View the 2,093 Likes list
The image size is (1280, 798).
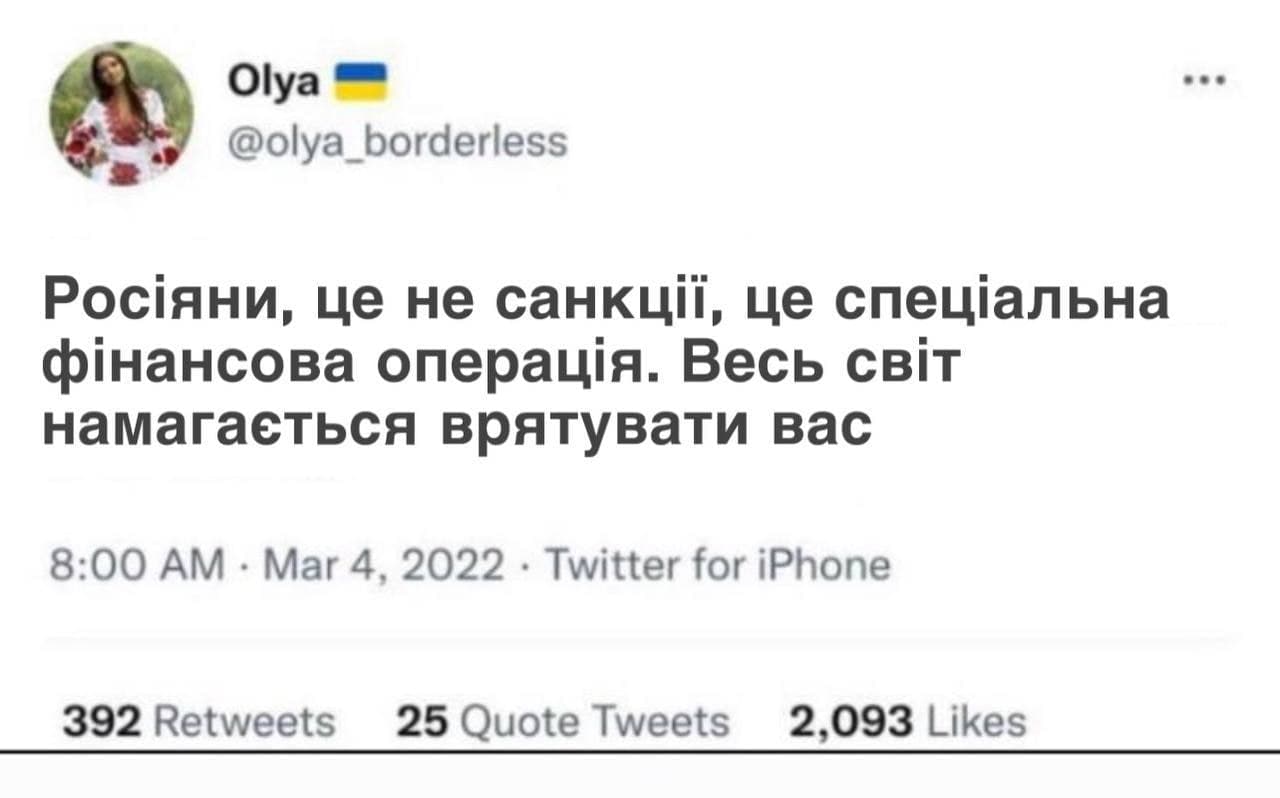click(906, 721)
